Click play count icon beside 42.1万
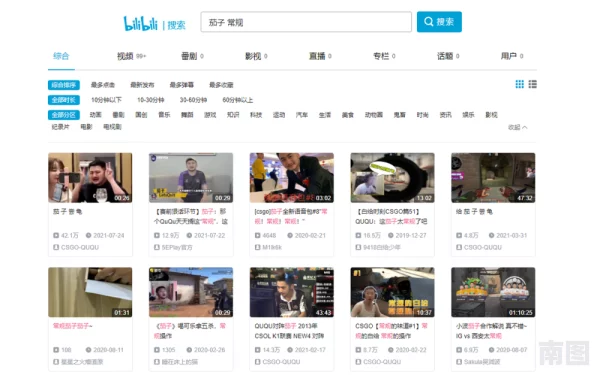The height and width of the screenshot is (375, 594). tap(56, 235)
